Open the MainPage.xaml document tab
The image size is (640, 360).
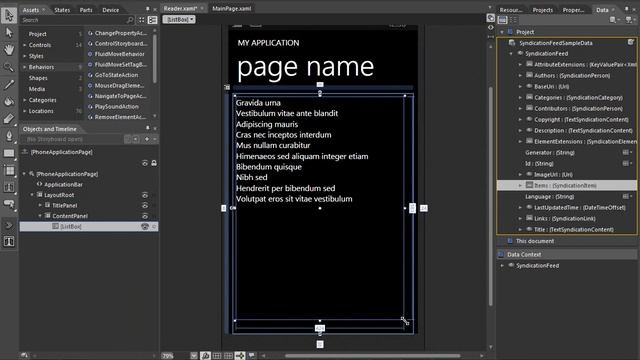pos(231,8)
